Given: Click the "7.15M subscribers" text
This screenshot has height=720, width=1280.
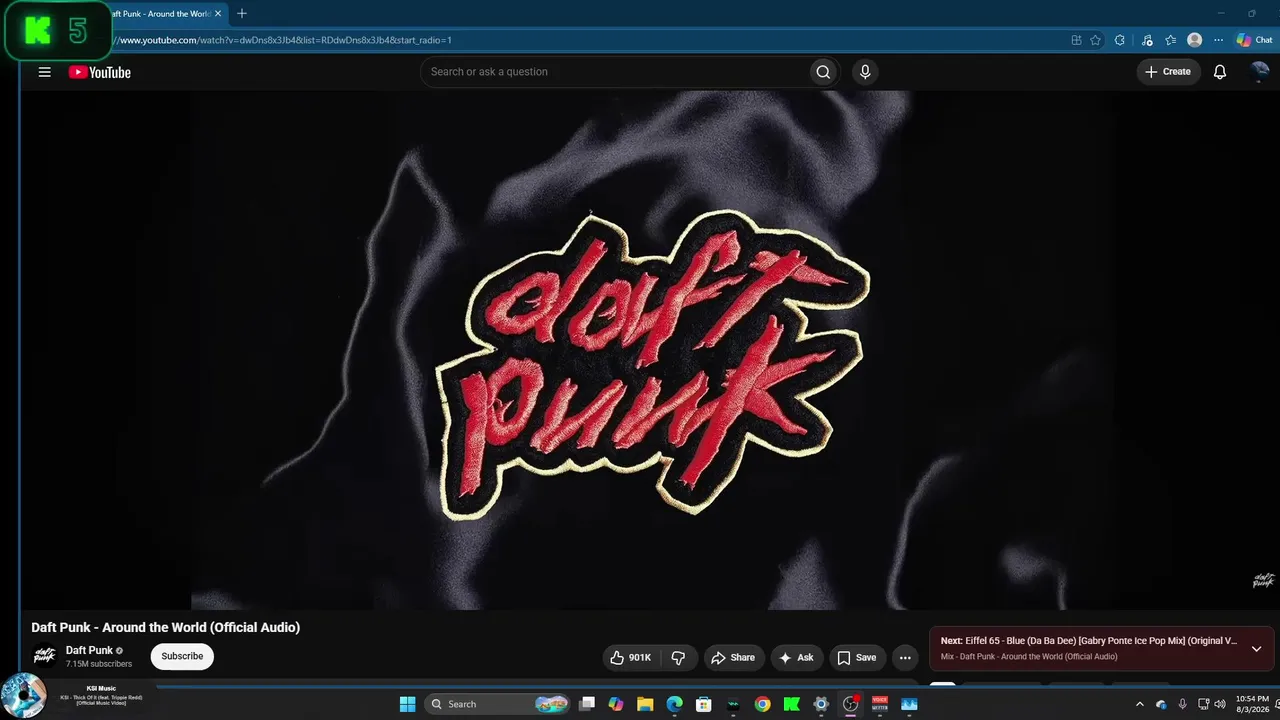Looking at the screenshot, I should click(x=99, y=664).
